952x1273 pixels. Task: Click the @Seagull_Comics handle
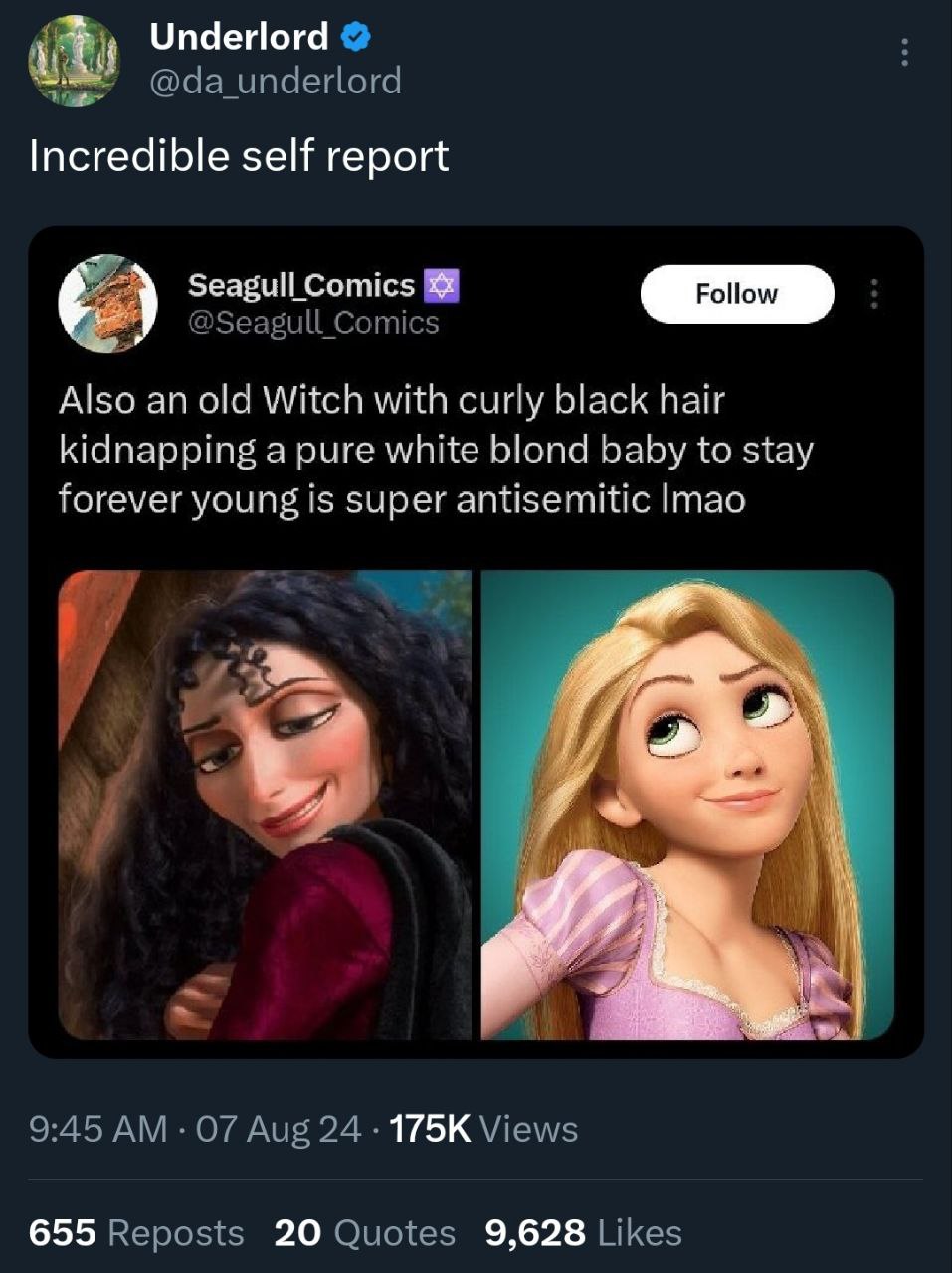[313, 323]
